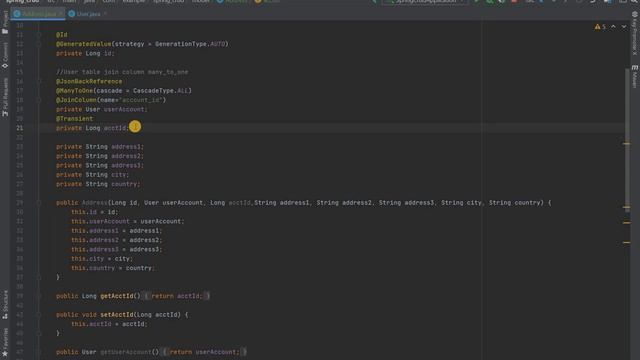Click 'this.country = country' line
Image resolution: width=640 pixels, height=360 pixels.
tap(113, 268)
